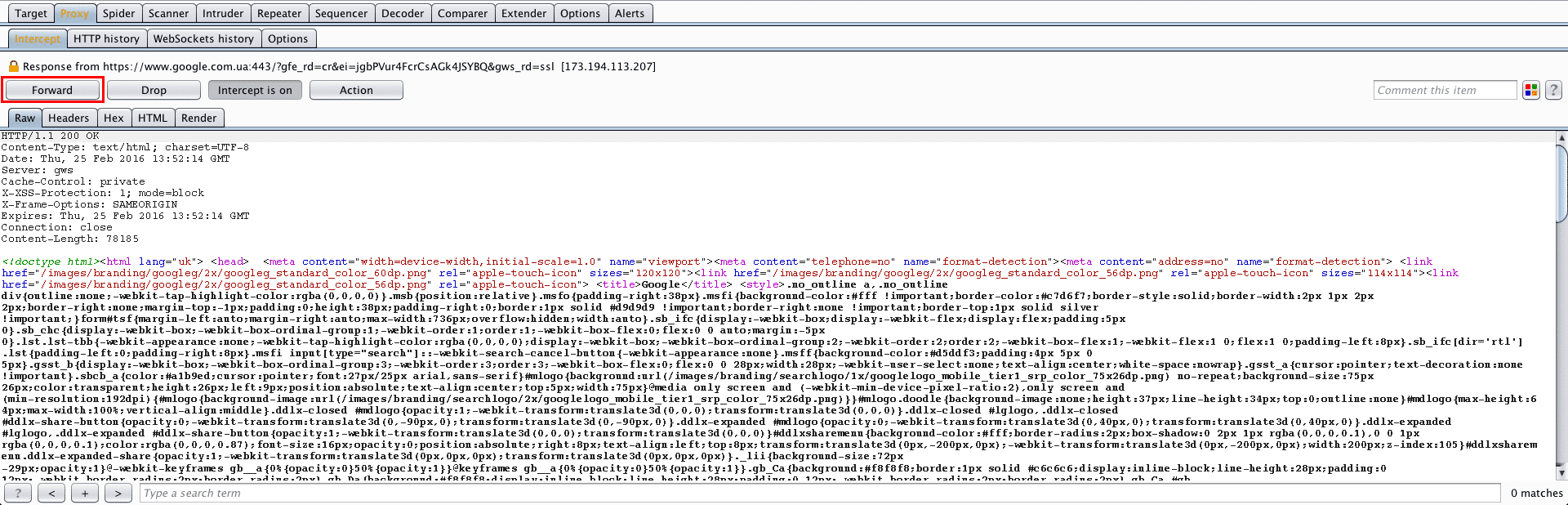Screen dimensions: 1568x505
Task: Click the Cache-Control: private line
Action: coord(73,181)
